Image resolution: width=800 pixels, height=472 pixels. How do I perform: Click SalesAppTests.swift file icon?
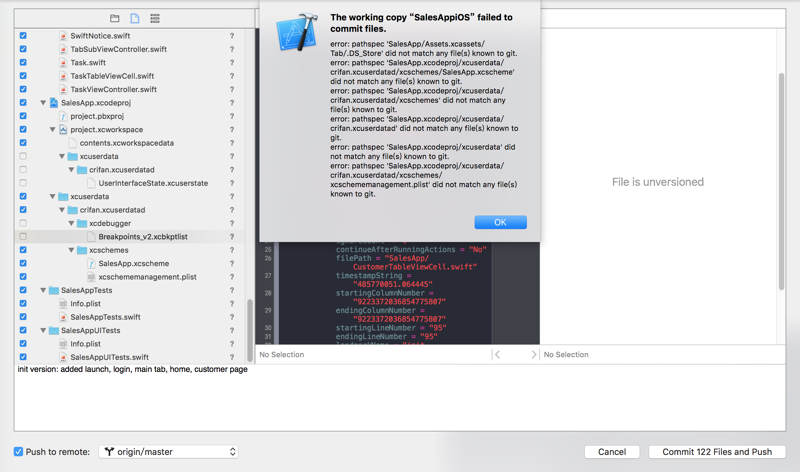63,317
